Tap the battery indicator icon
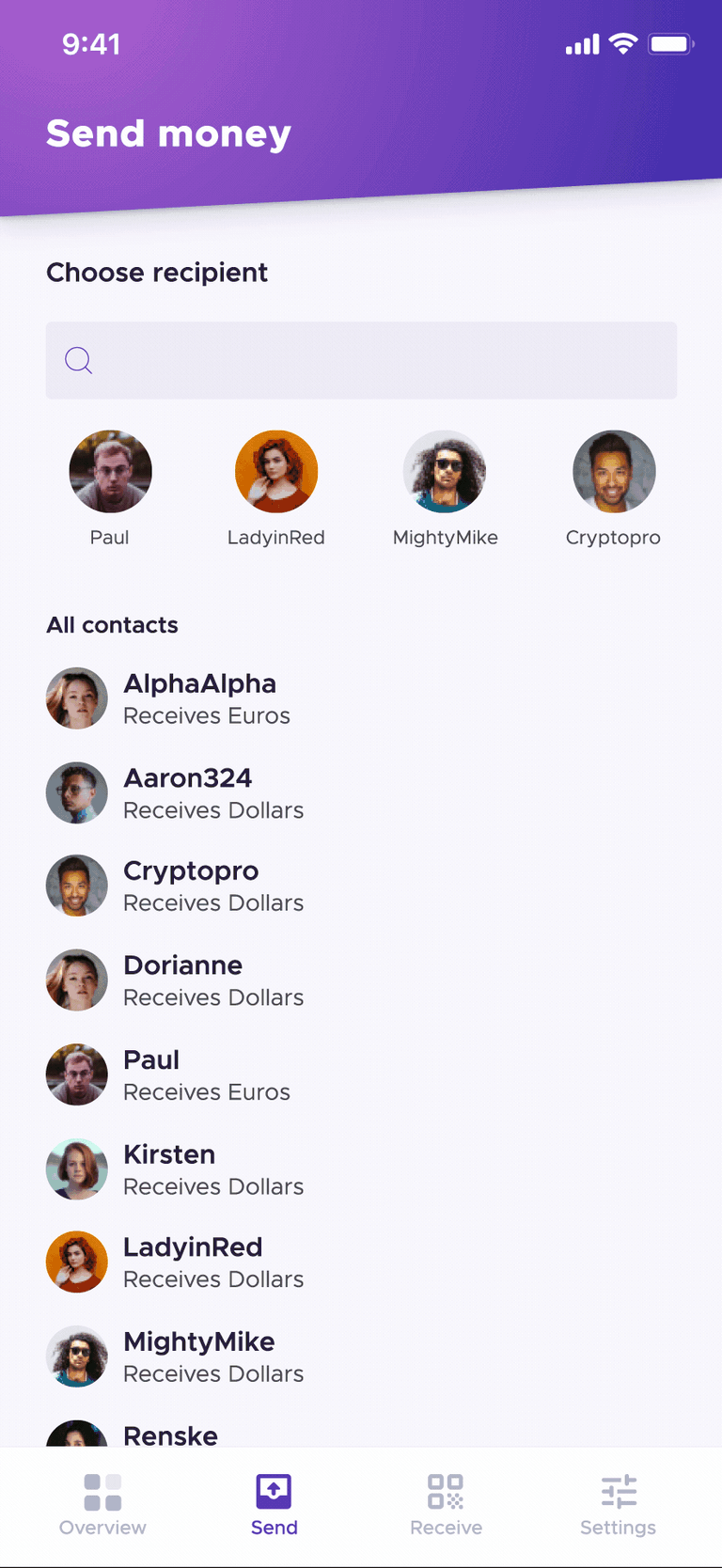The height and width of the screenshot is (1568, 722). pyautogui.click(x=670, y=44)
